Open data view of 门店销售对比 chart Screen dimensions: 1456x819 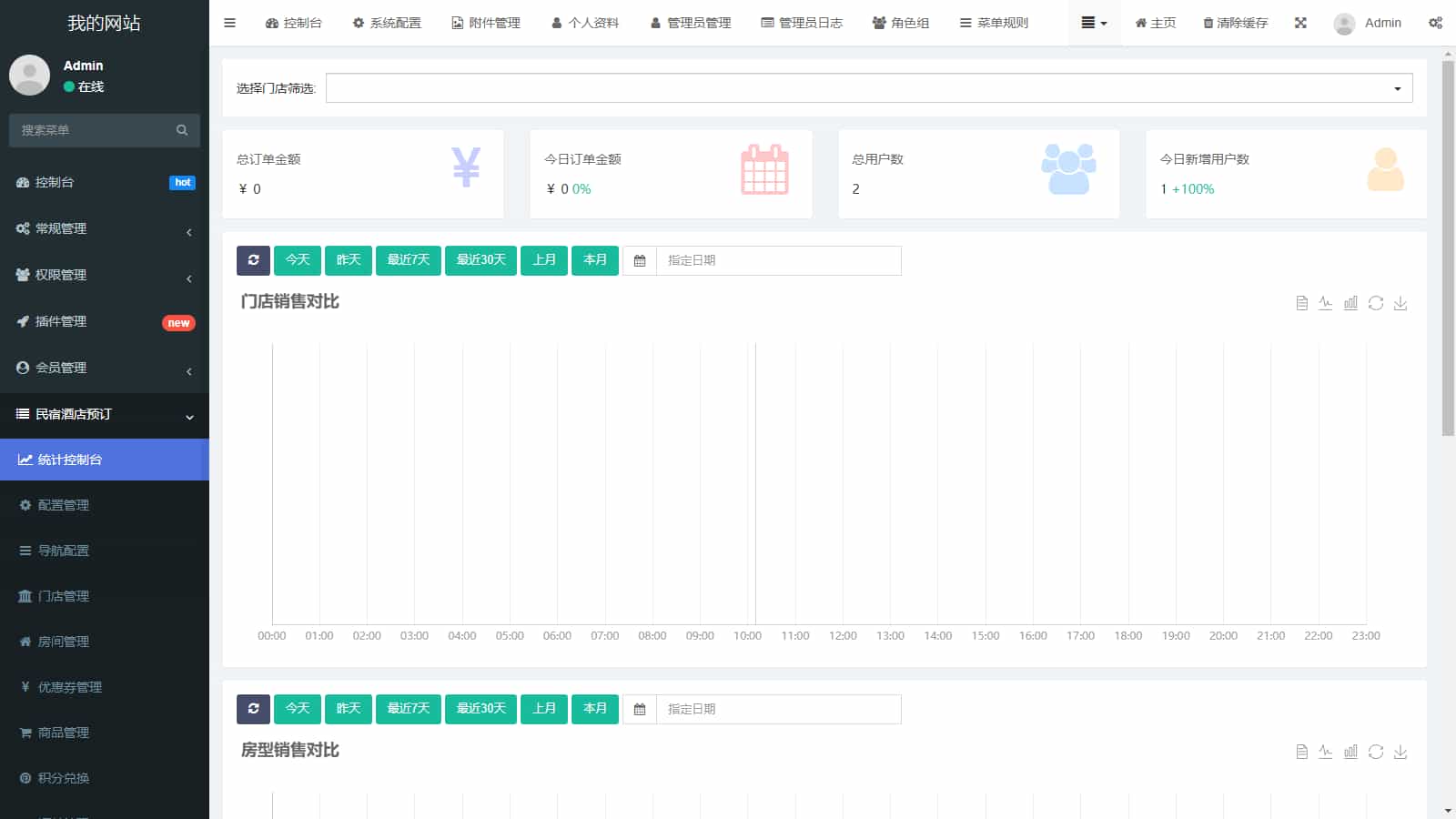click(x=1301, y=303)
